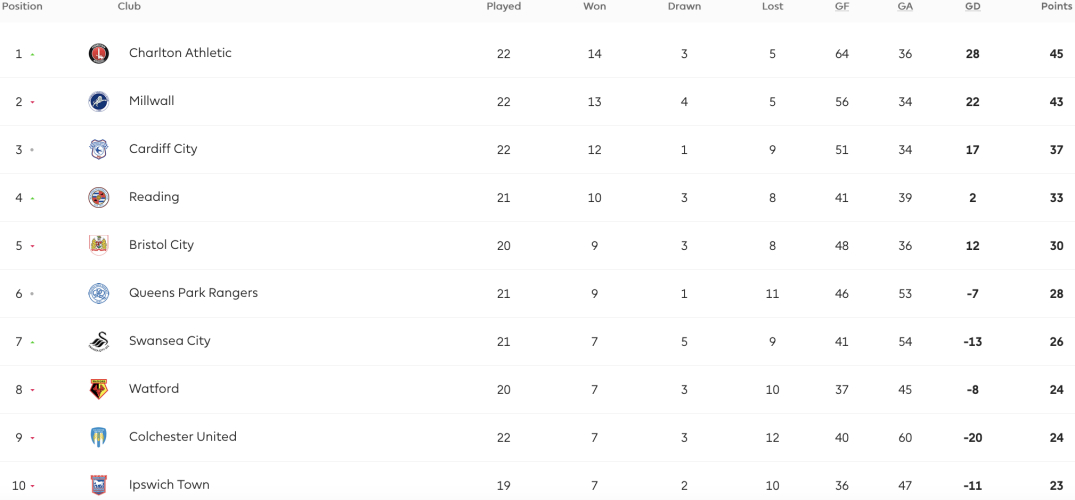
Task: Click the Ipswich Town crest
Action: (99, 486)
